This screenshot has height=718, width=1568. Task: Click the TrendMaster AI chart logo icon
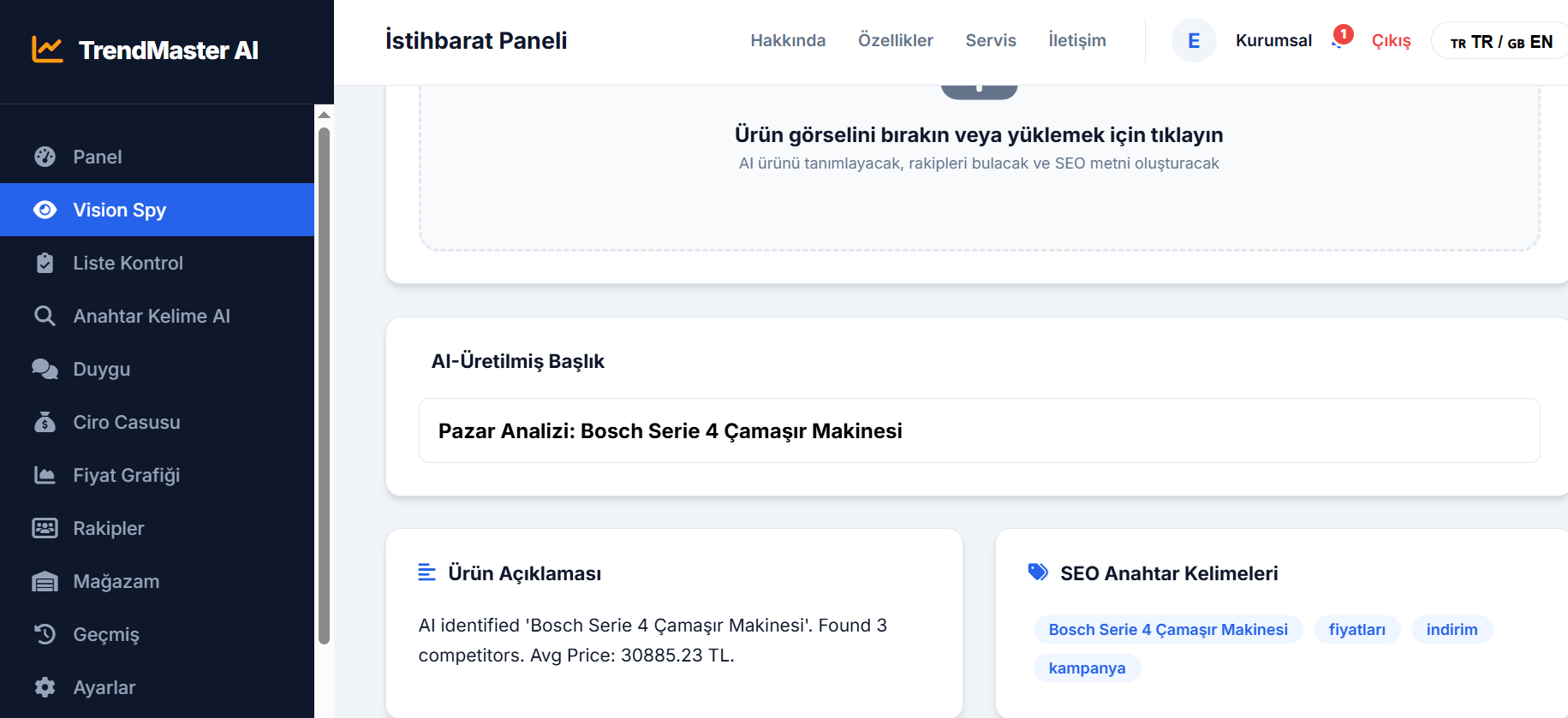click(47, 50)
